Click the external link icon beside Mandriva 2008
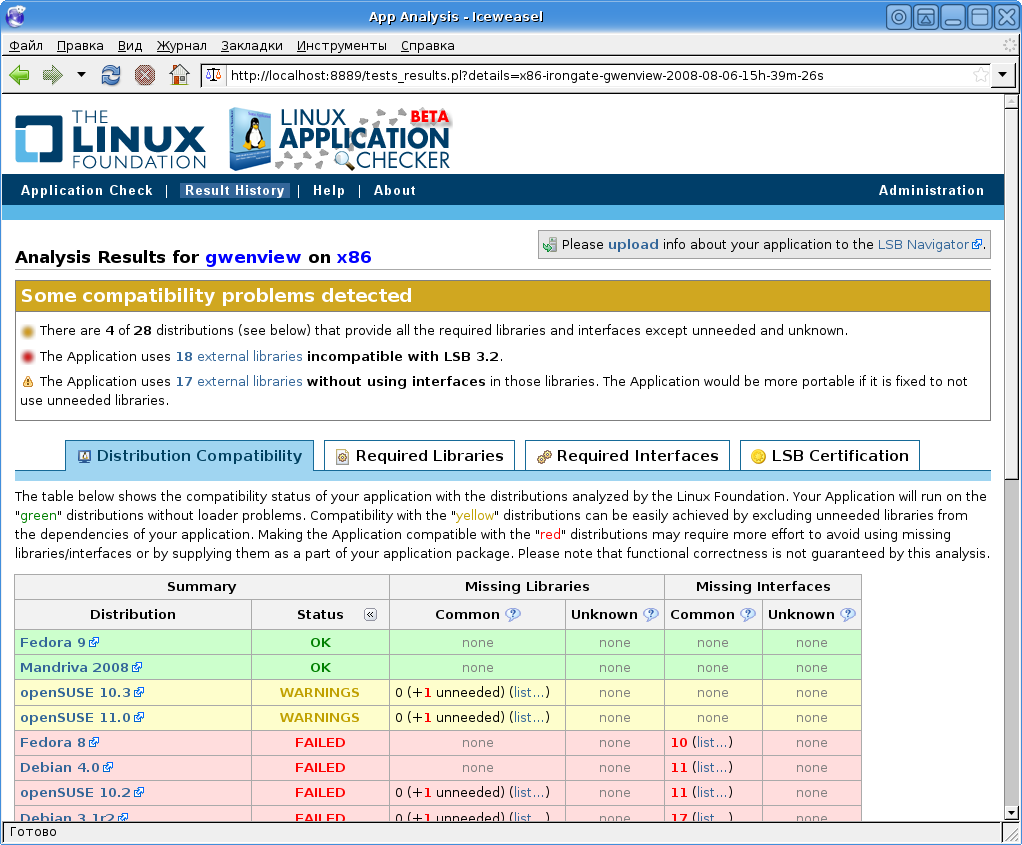1022x845 pixels. pos(137,667)
